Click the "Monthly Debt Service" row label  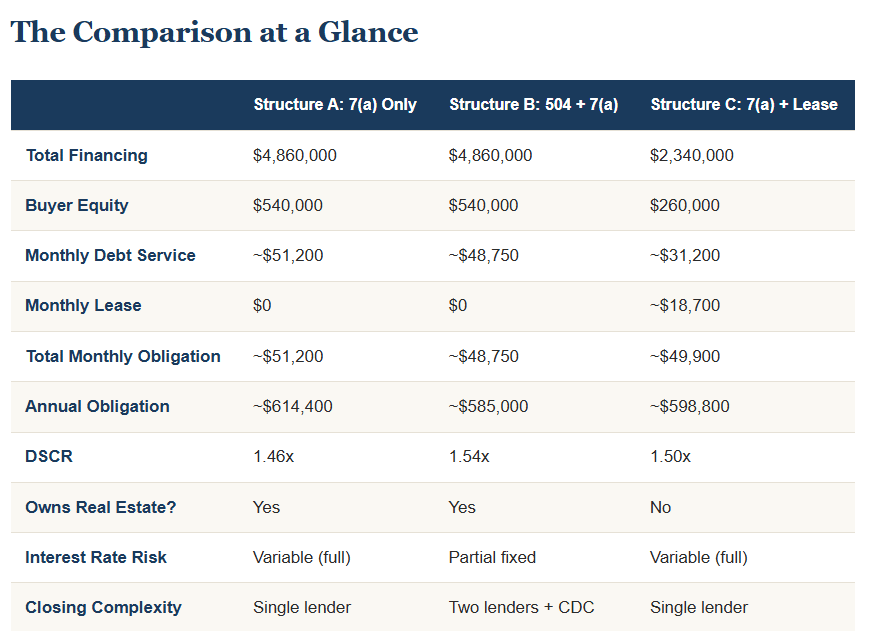[110, 255]
